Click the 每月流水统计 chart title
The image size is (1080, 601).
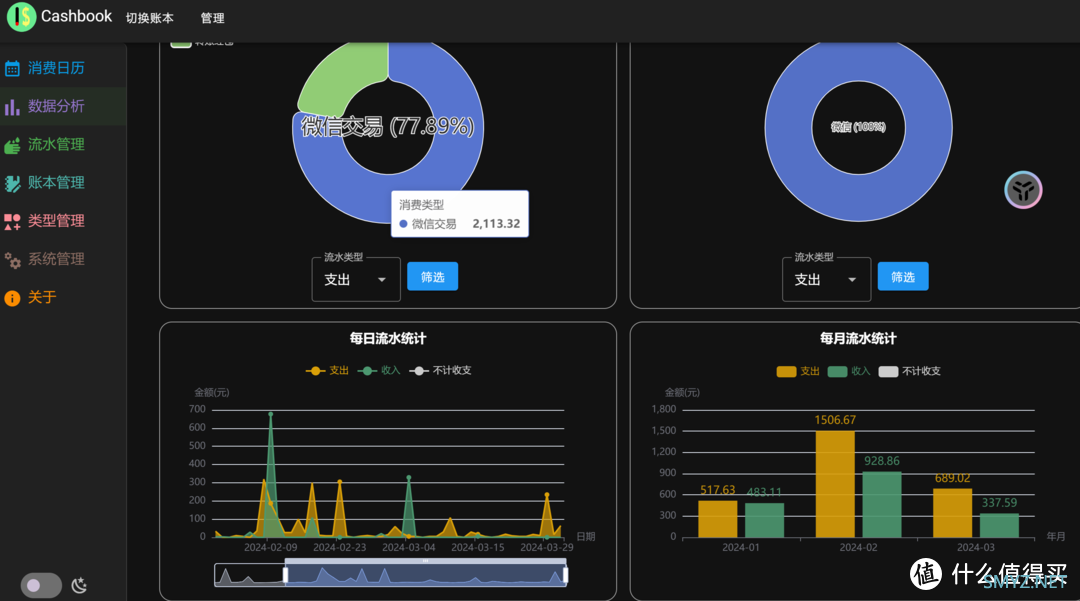click(x=858, y=338)
